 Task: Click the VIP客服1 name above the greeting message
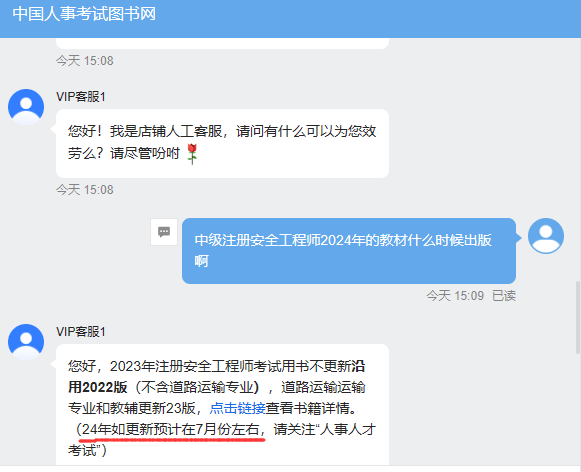click(81, 97)
